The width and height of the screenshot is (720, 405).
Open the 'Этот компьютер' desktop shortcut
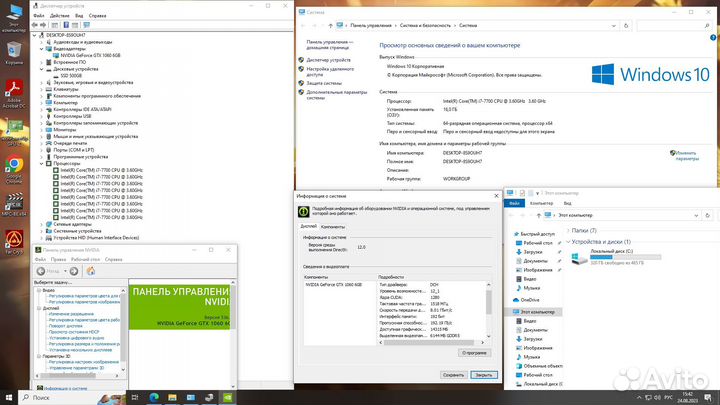[x=14, y=17]
